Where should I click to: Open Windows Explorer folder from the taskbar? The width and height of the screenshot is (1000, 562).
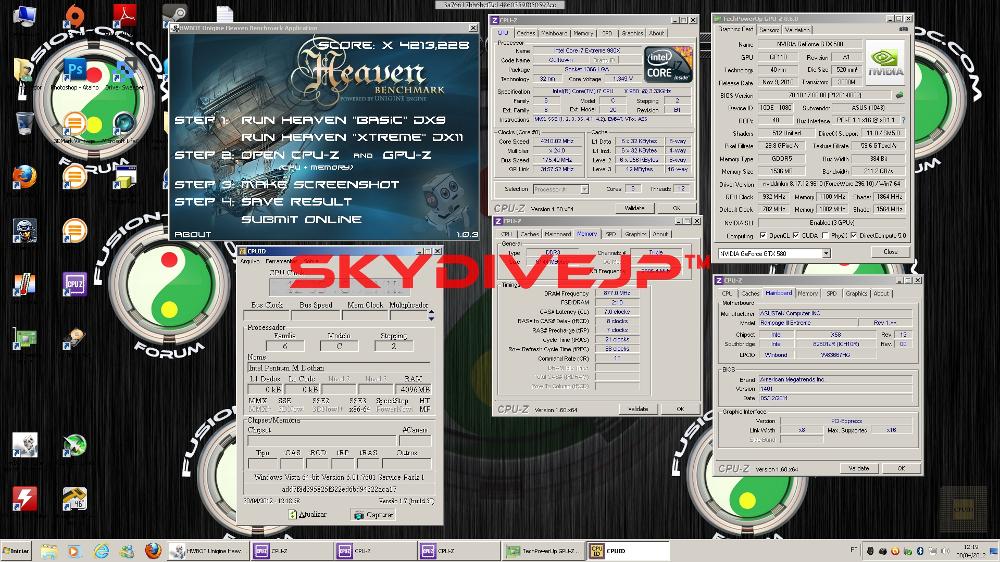pyautogui.click(x=48, y=551)
